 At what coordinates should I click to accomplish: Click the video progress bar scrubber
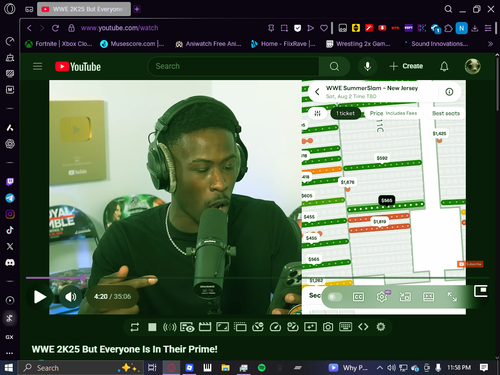point(83,277)
